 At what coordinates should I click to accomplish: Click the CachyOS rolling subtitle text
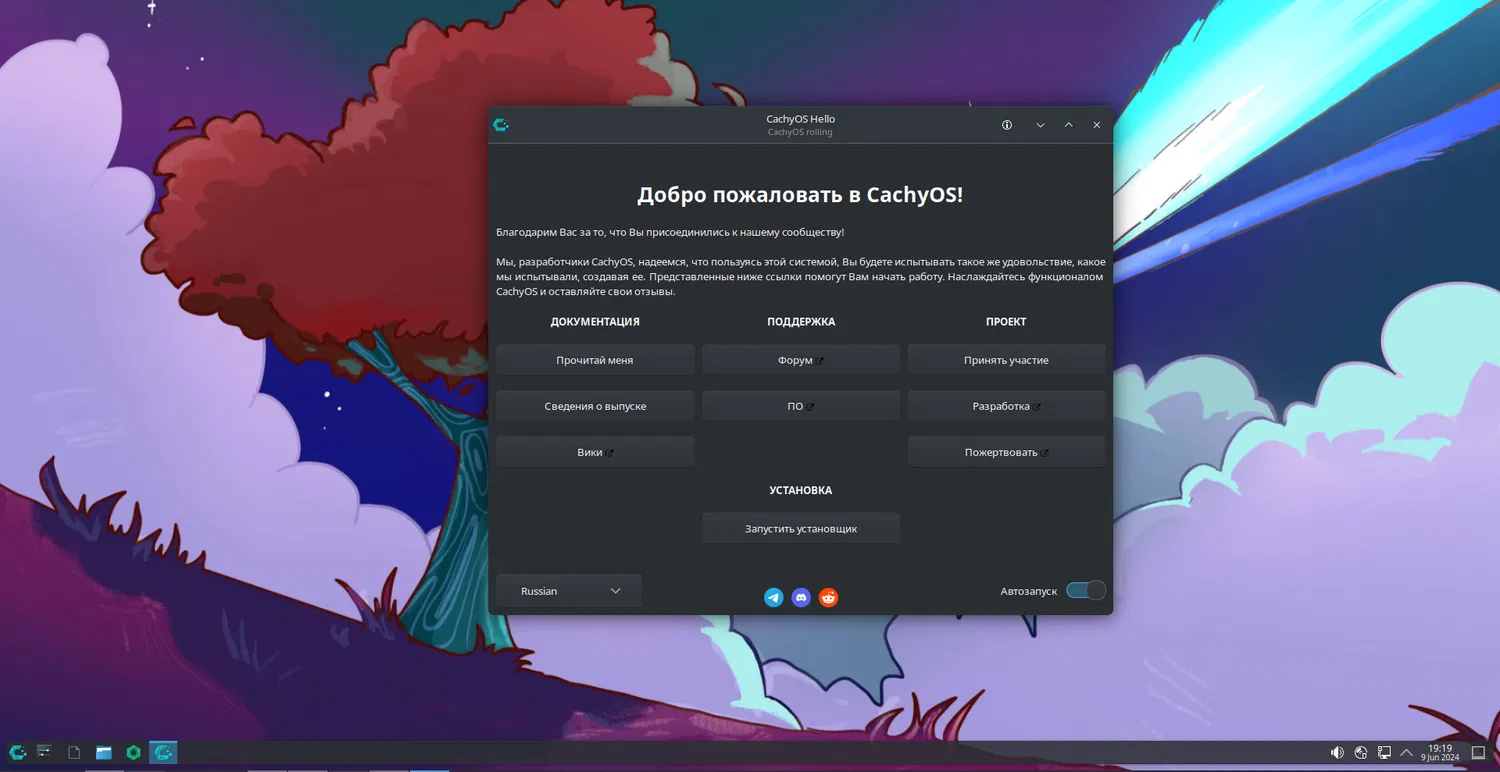[800, 132]
